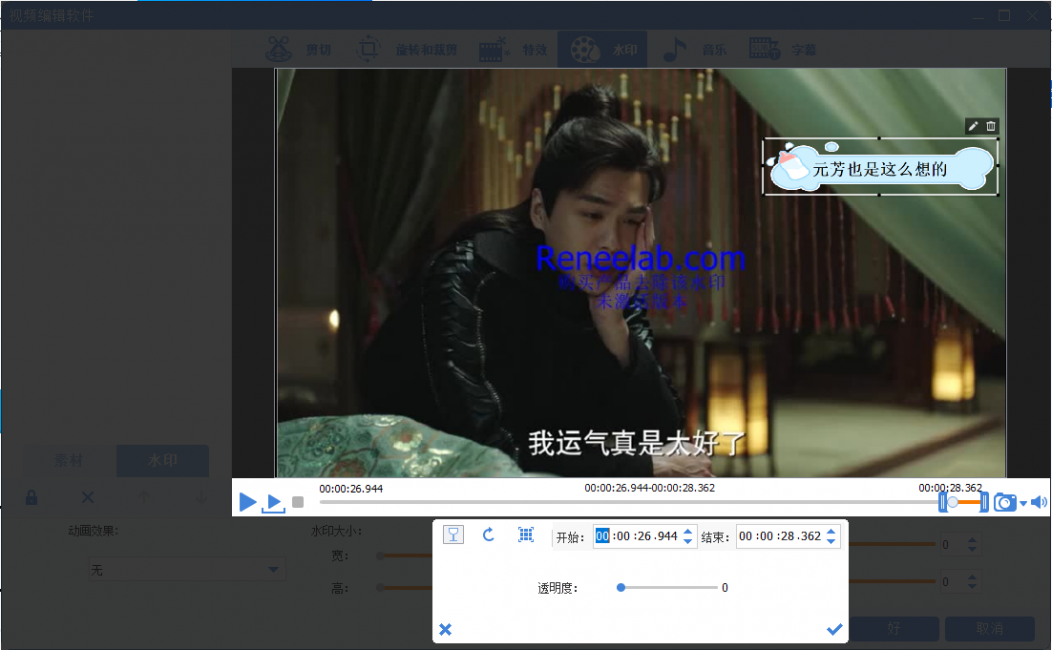This screenshot has width=1052, height=650.
Task: Click the 取消 cancel button
Action: click(990, 629)
